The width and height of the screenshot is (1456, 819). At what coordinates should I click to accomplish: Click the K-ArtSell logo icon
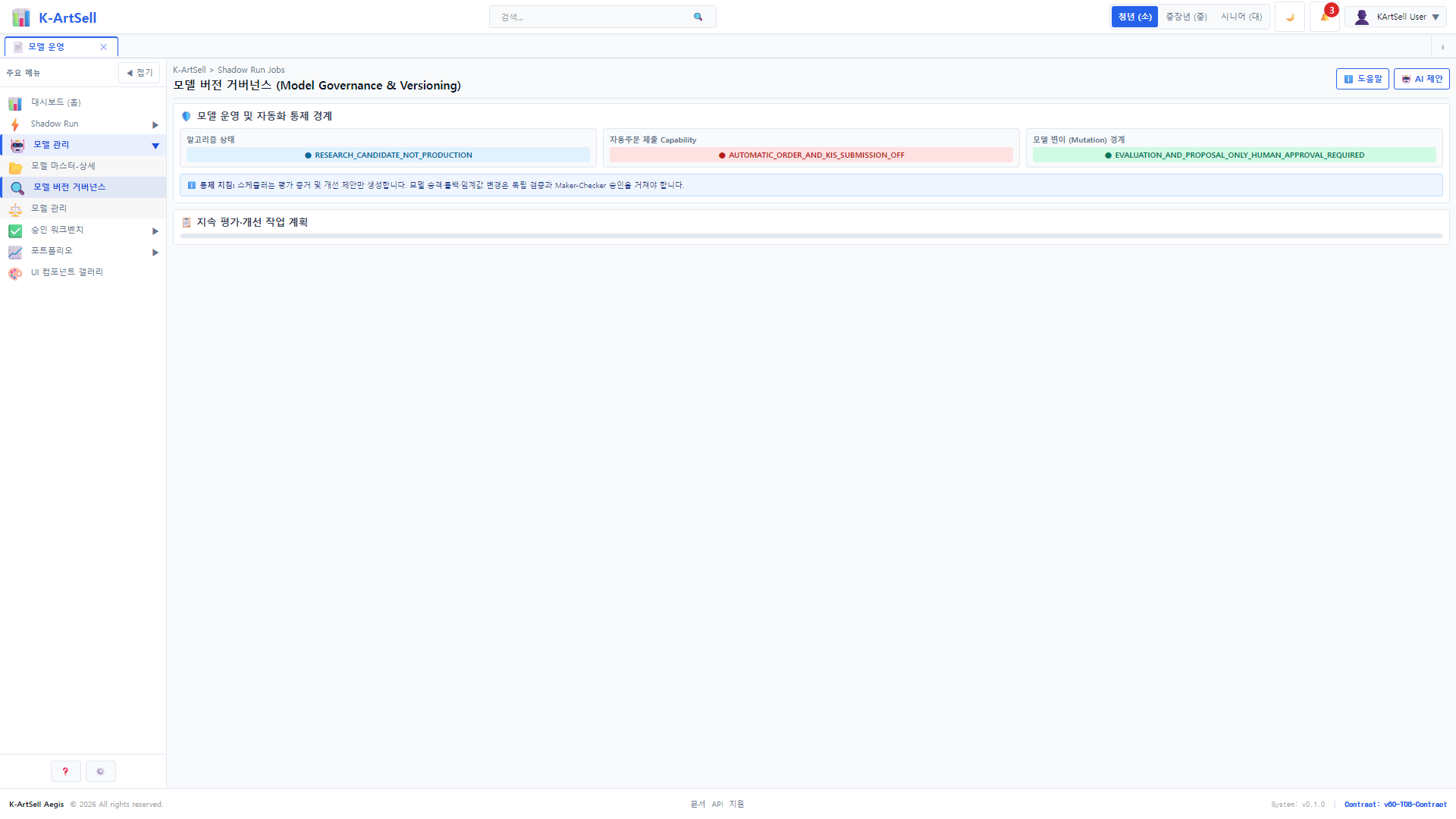[x=21, y=17]
